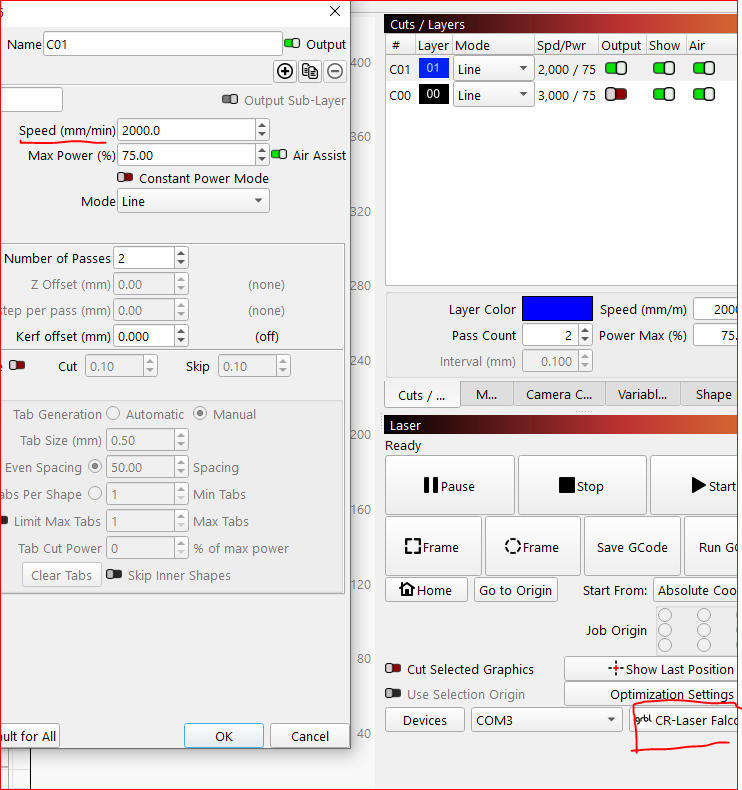This screenshot has height=790, width=742.
Task: Enable Output for layer C00
Action: (x=616, y=95)
